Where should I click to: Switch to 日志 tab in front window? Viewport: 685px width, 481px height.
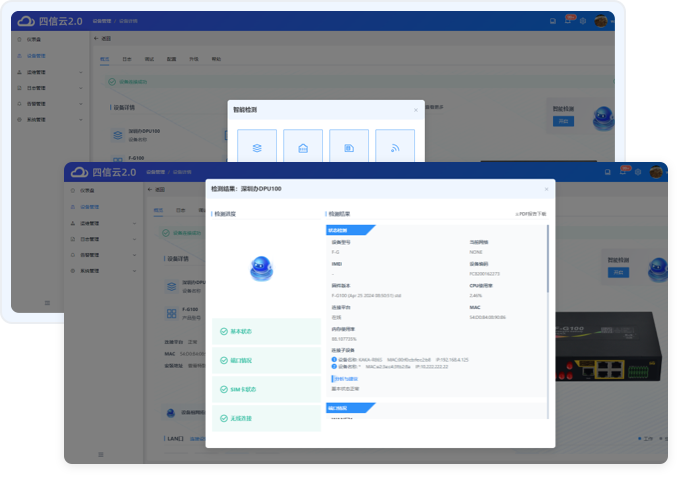180,210
